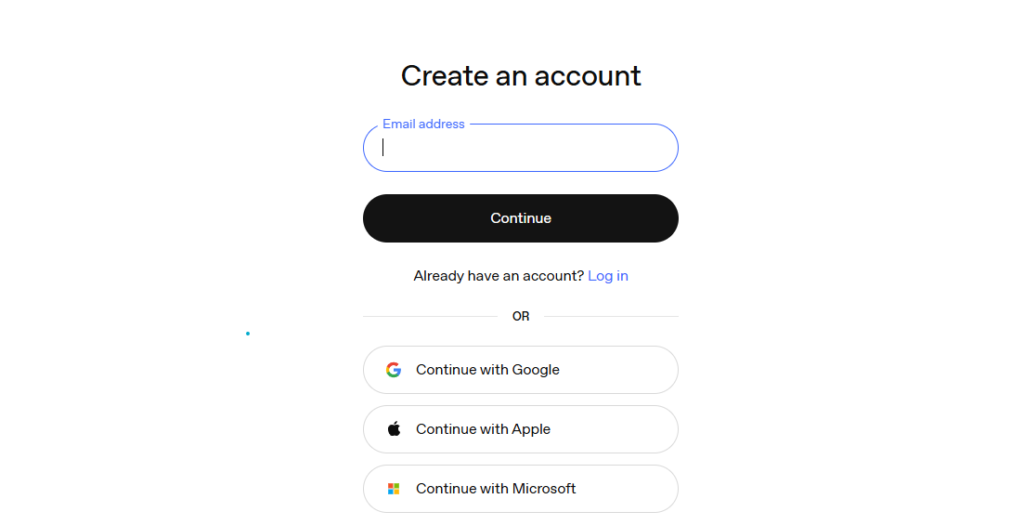Click the "Create an account" heading

pyautogui.click(x=521, y=76)
